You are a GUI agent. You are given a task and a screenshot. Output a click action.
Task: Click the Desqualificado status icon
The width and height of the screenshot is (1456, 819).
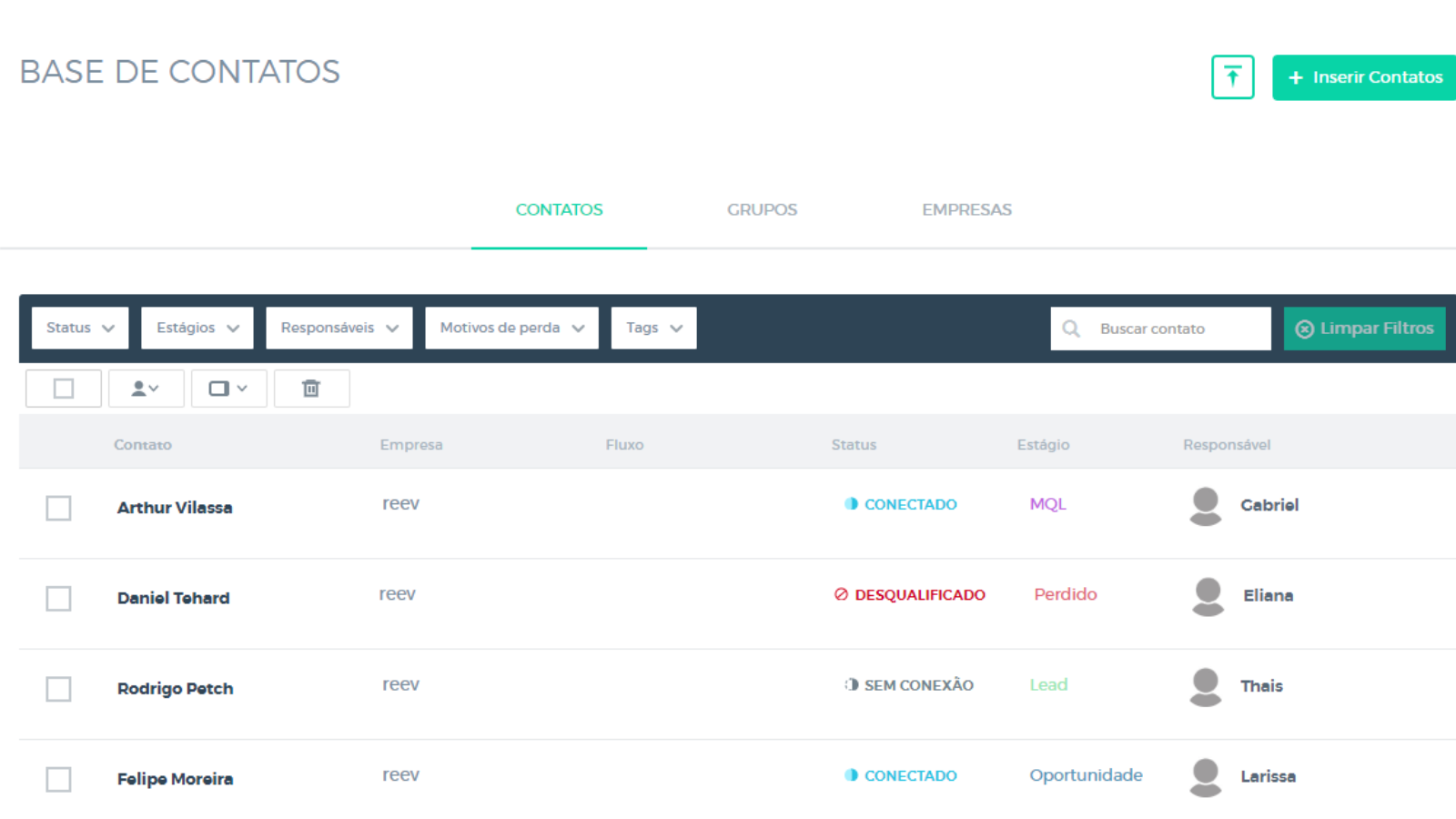coord(841,595)
